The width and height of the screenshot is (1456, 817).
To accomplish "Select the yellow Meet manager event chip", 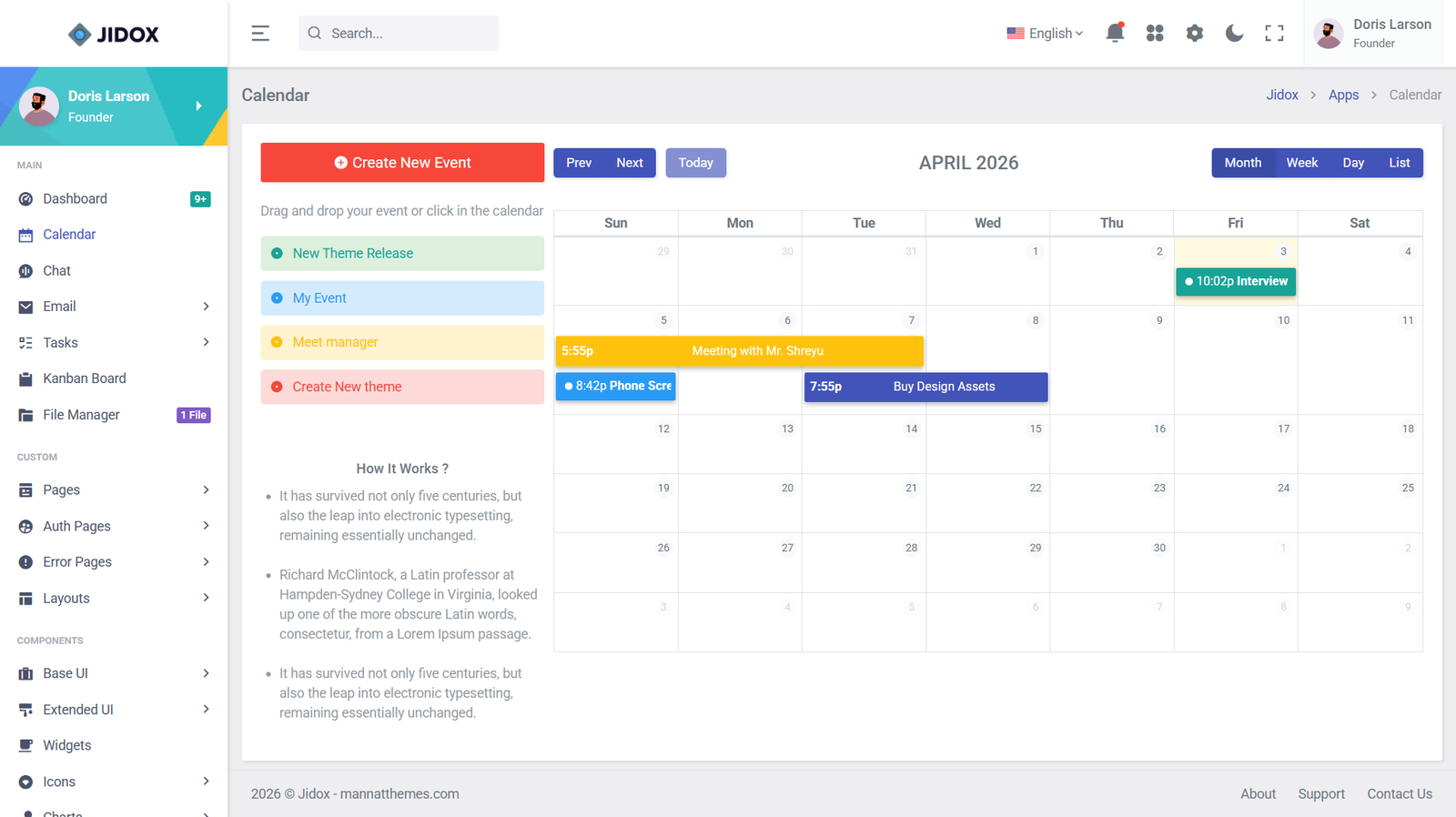I will [x=402, y=342].
